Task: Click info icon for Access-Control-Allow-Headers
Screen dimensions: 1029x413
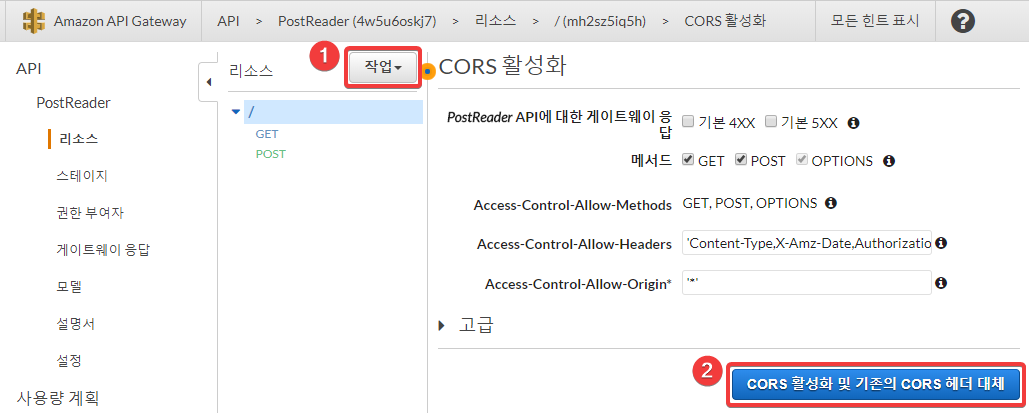Action: [940, 243]
